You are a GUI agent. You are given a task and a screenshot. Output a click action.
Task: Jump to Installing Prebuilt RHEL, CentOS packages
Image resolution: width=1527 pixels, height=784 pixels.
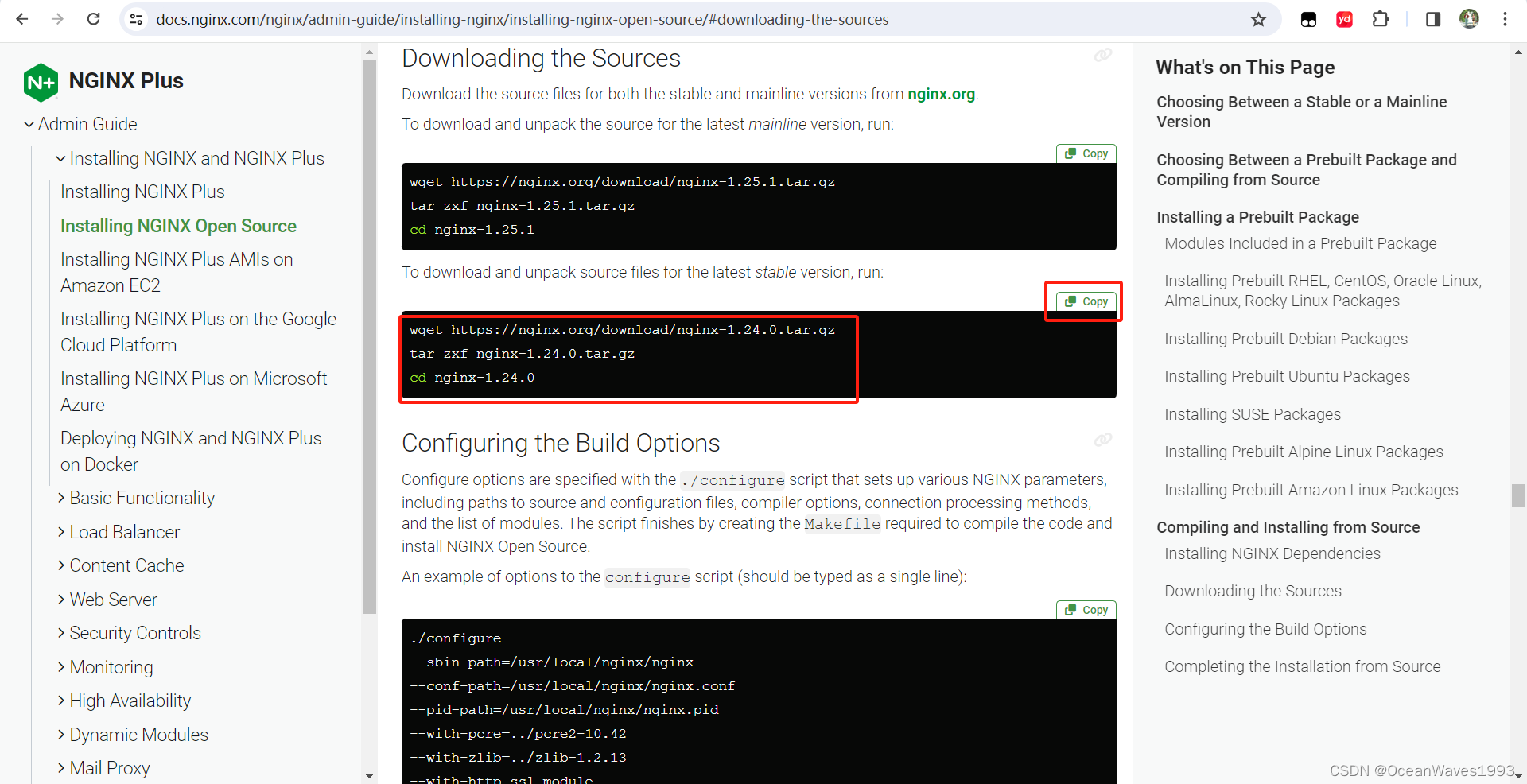(x=1323, y=290)
